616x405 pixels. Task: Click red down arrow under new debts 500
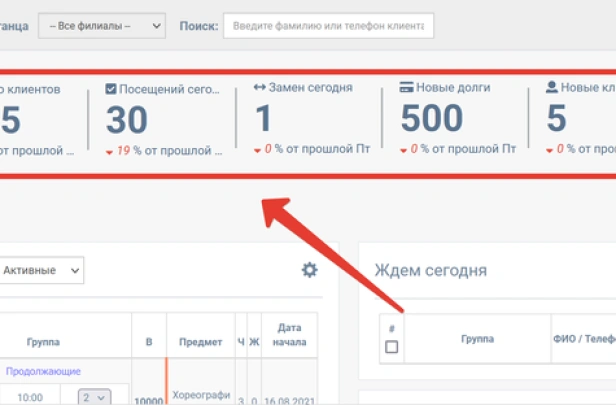tap(404, 150)
